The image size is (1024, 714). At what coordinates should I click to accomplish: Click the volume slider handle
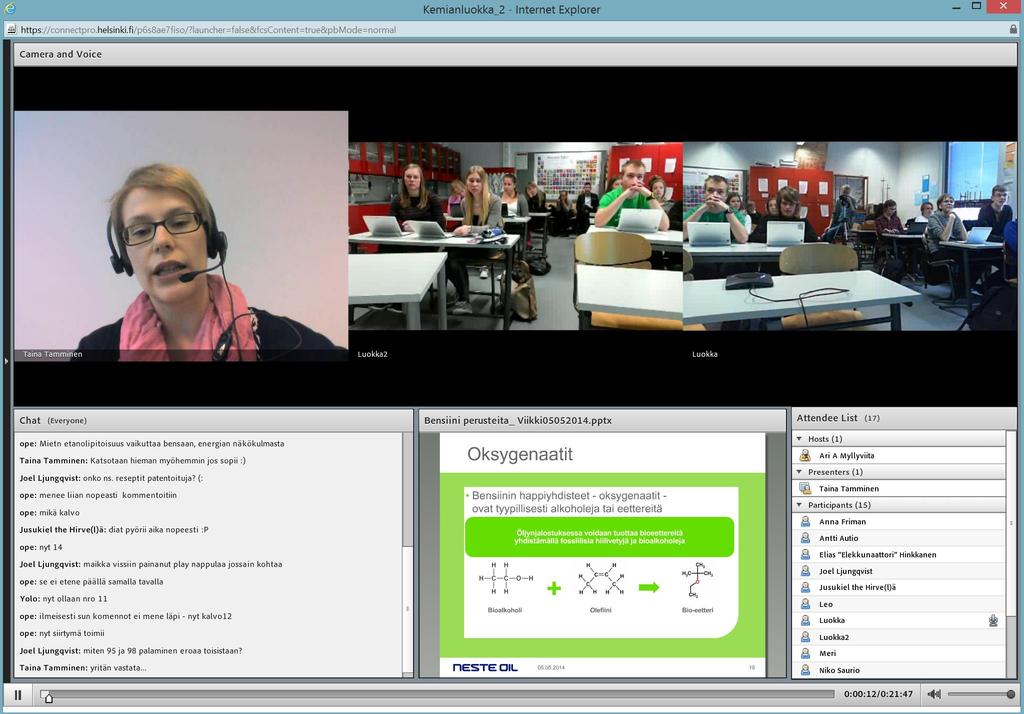click(1011, 694)
